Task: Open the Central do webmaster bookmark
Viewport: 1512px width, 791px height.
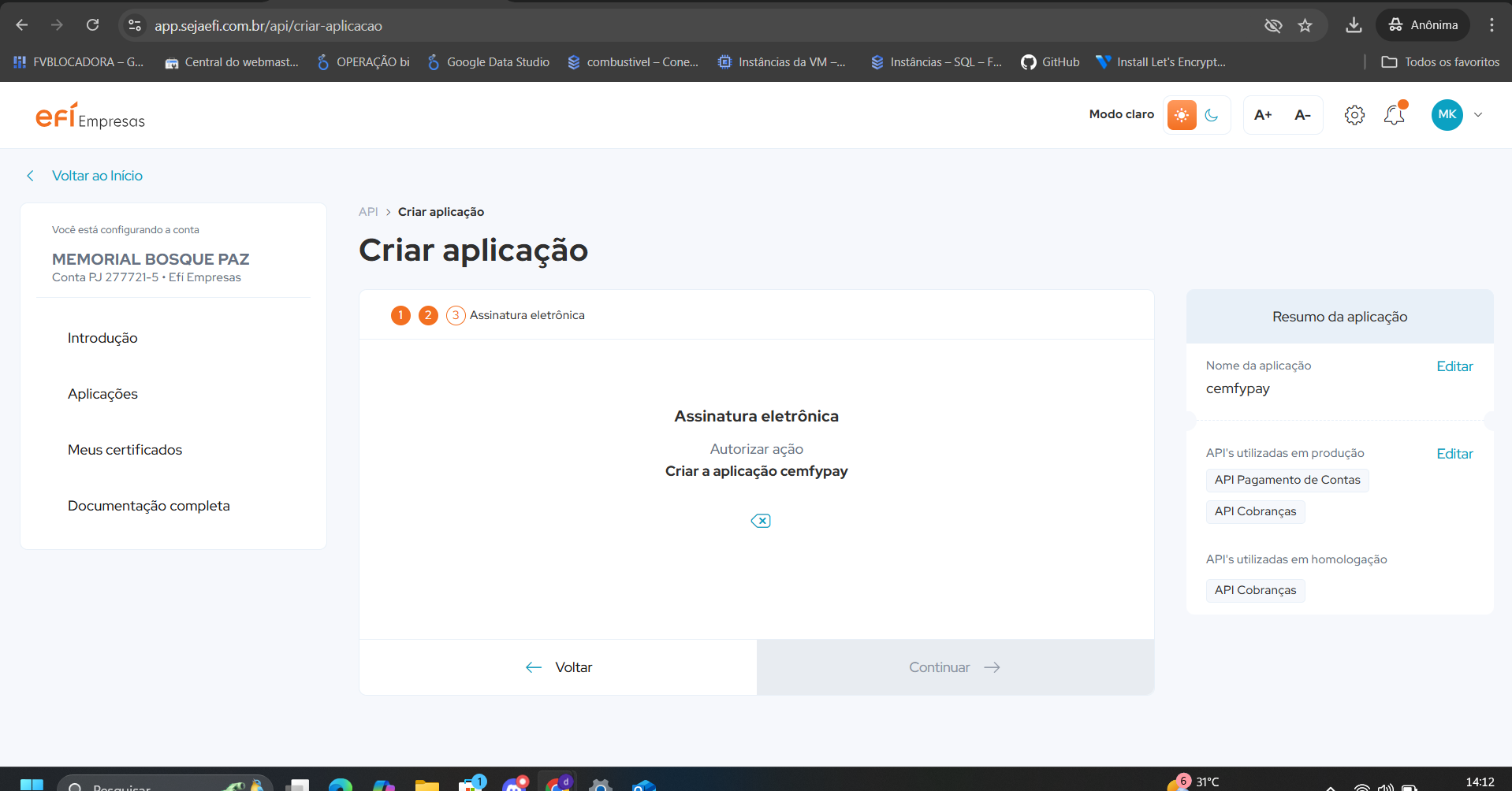Action: (232, 62)
